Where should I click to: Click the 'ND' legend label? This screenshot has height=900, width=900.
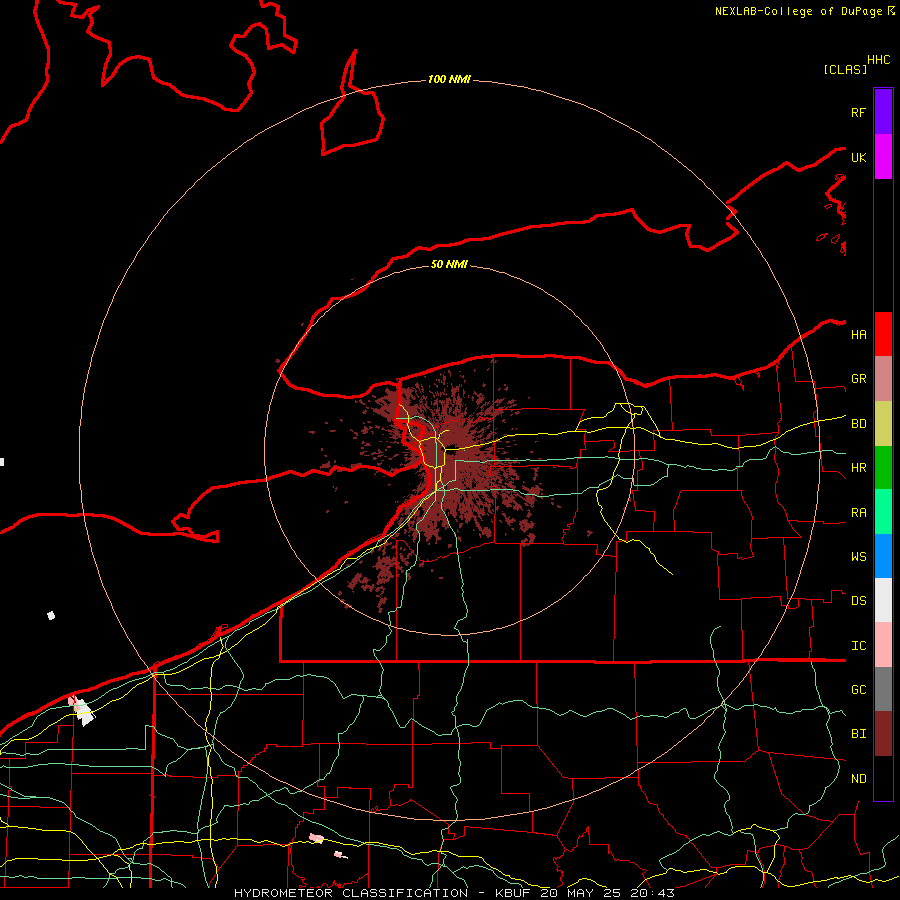(858, 779)
